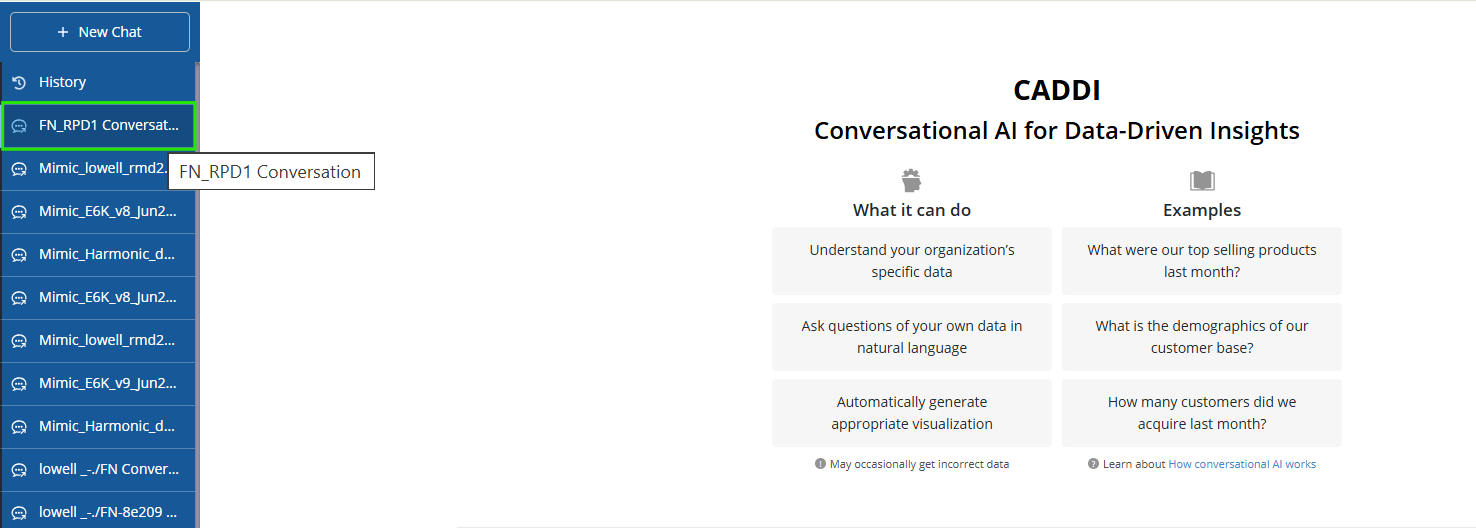Screen dimensions: 1476x528
Task: Click chat bubble icon beside FN_RPD1 Conversat...
Action: pos(18,126)
